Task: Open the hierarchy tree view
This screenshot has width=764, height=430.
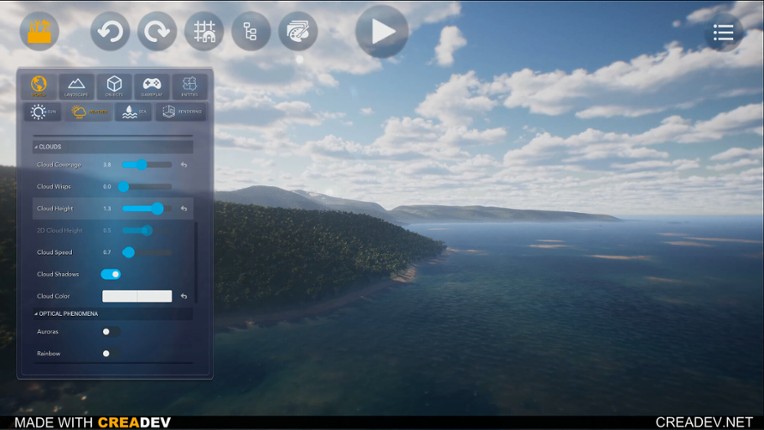Action: tap(251, 32)
